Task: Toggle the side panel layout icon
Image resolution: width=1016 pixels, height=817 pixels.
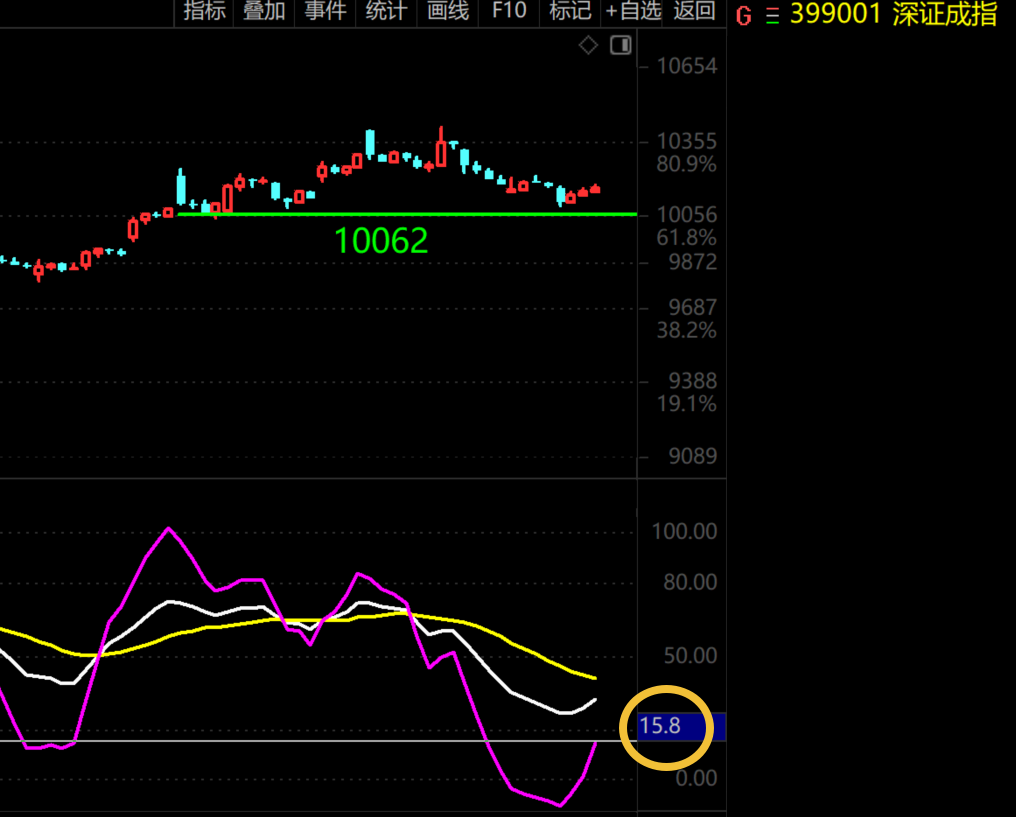Action: [x=621, y=45]
